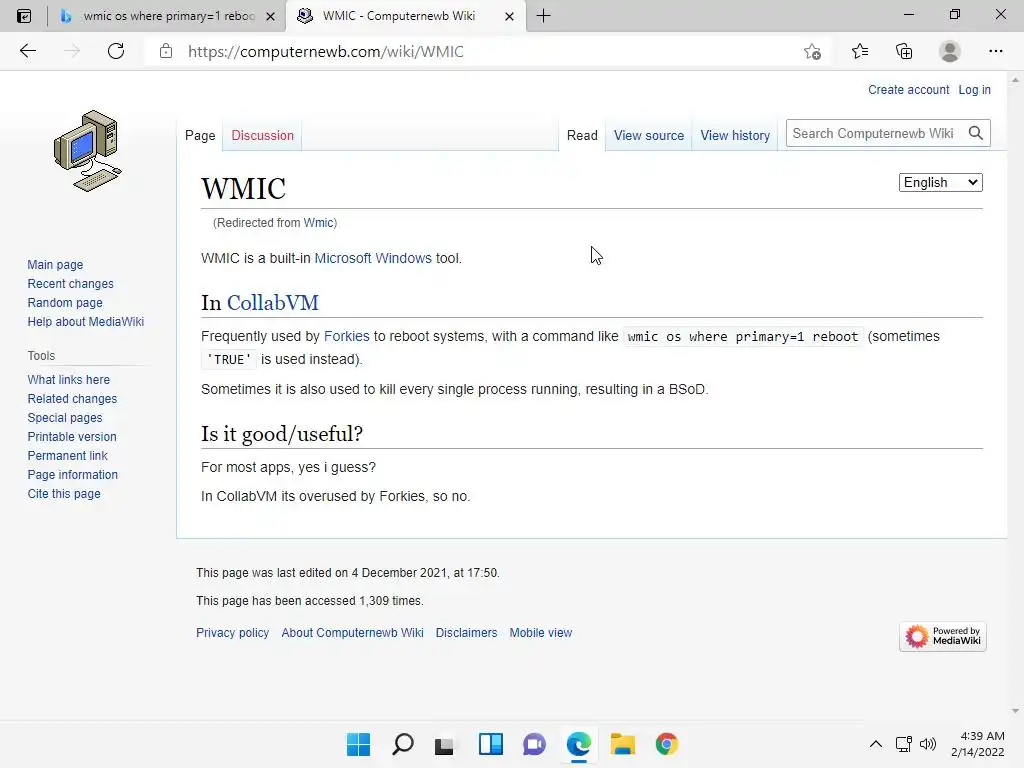1024x768 pixels.
Task: Close the WMIC Computernewb Wiki tab
Action: pos(509,16)
